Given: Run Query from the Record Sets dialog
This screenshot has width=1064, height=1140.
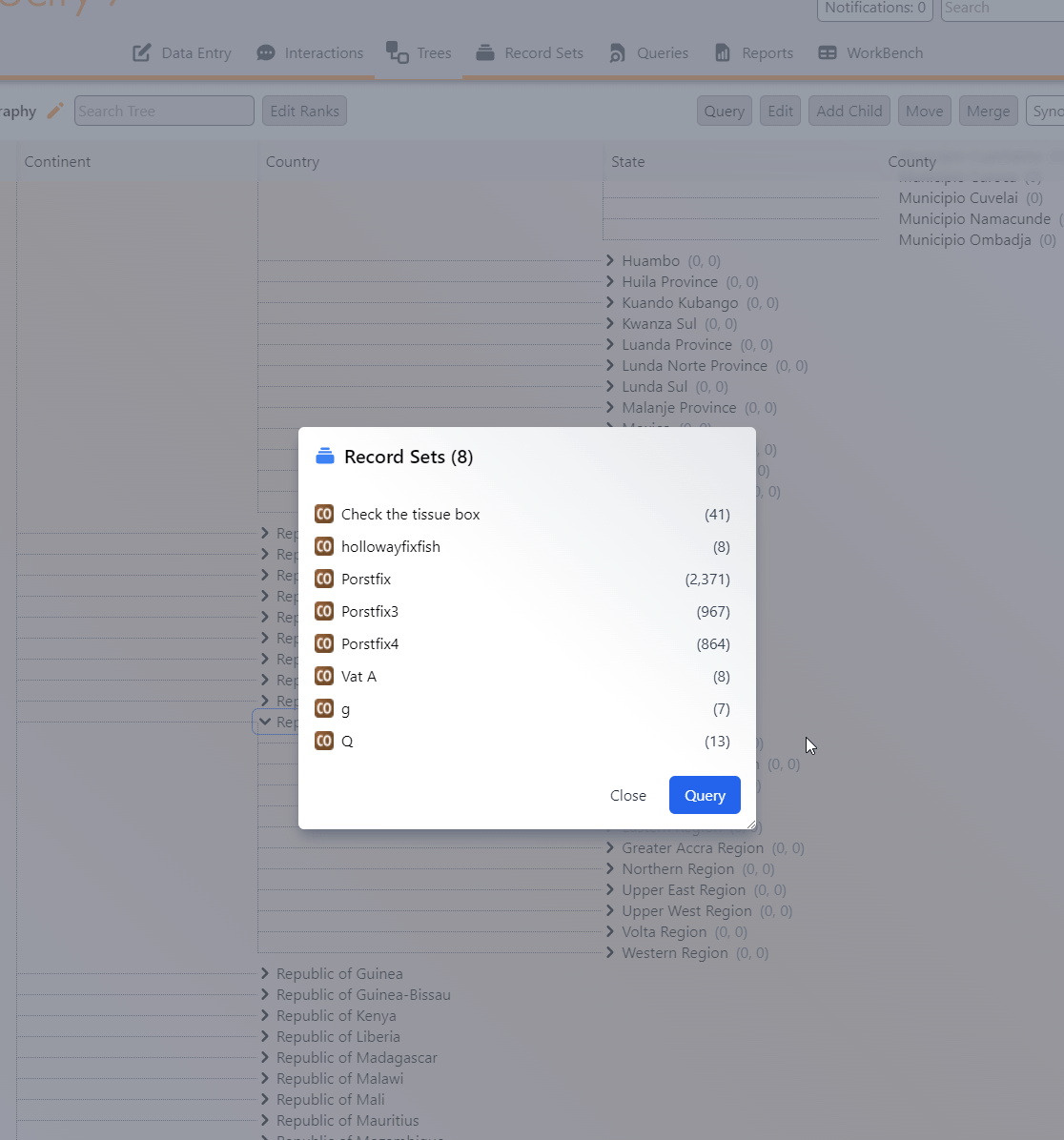Looking at the screenshot, I should click(x=705, y=795).
